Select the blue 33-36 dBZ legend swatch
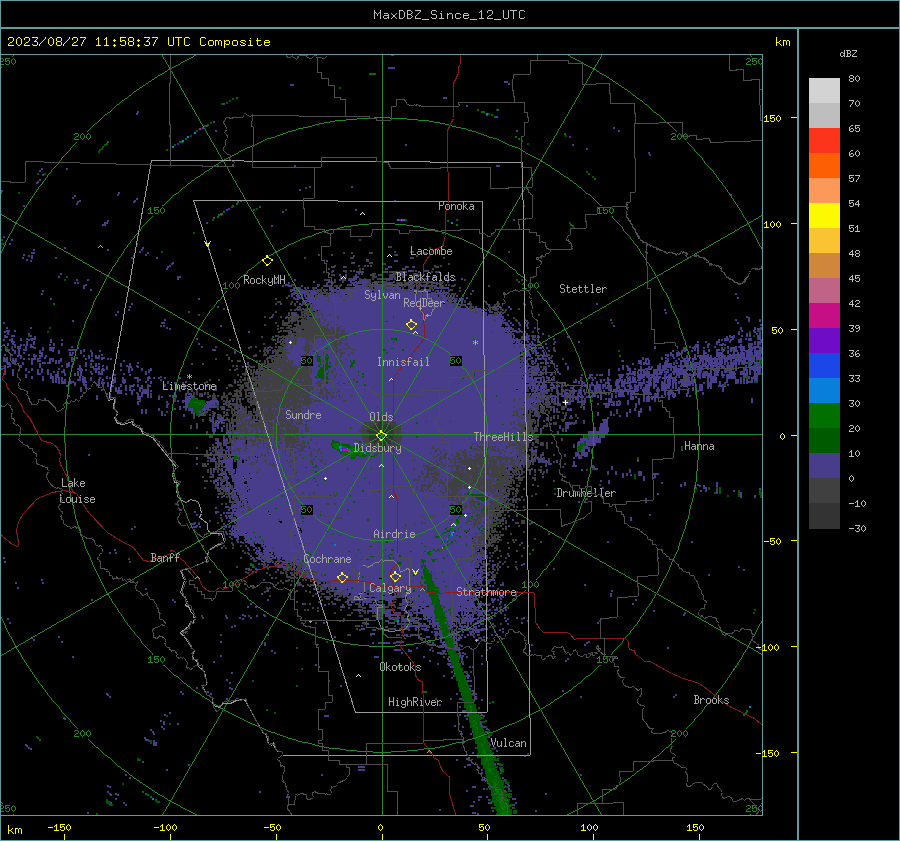Image resolution: width=900 pixels, height=841 pixels. pos(824,366)
